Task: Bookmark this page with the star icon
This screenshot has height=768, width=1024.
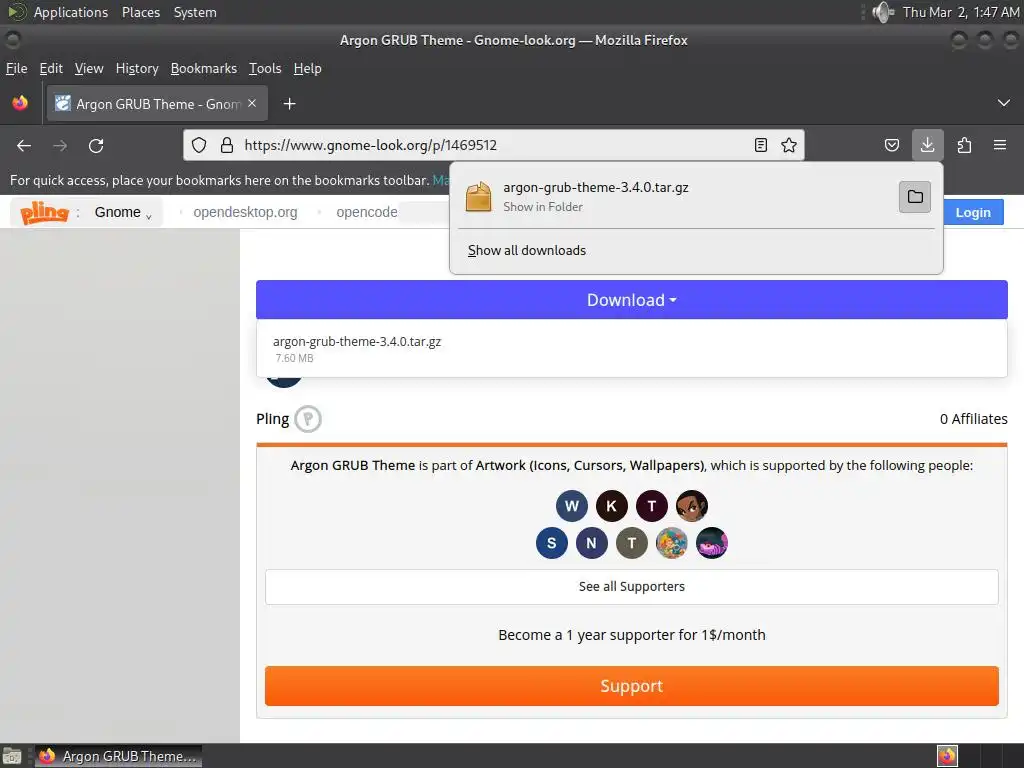Action: click(x=789, y=145)
